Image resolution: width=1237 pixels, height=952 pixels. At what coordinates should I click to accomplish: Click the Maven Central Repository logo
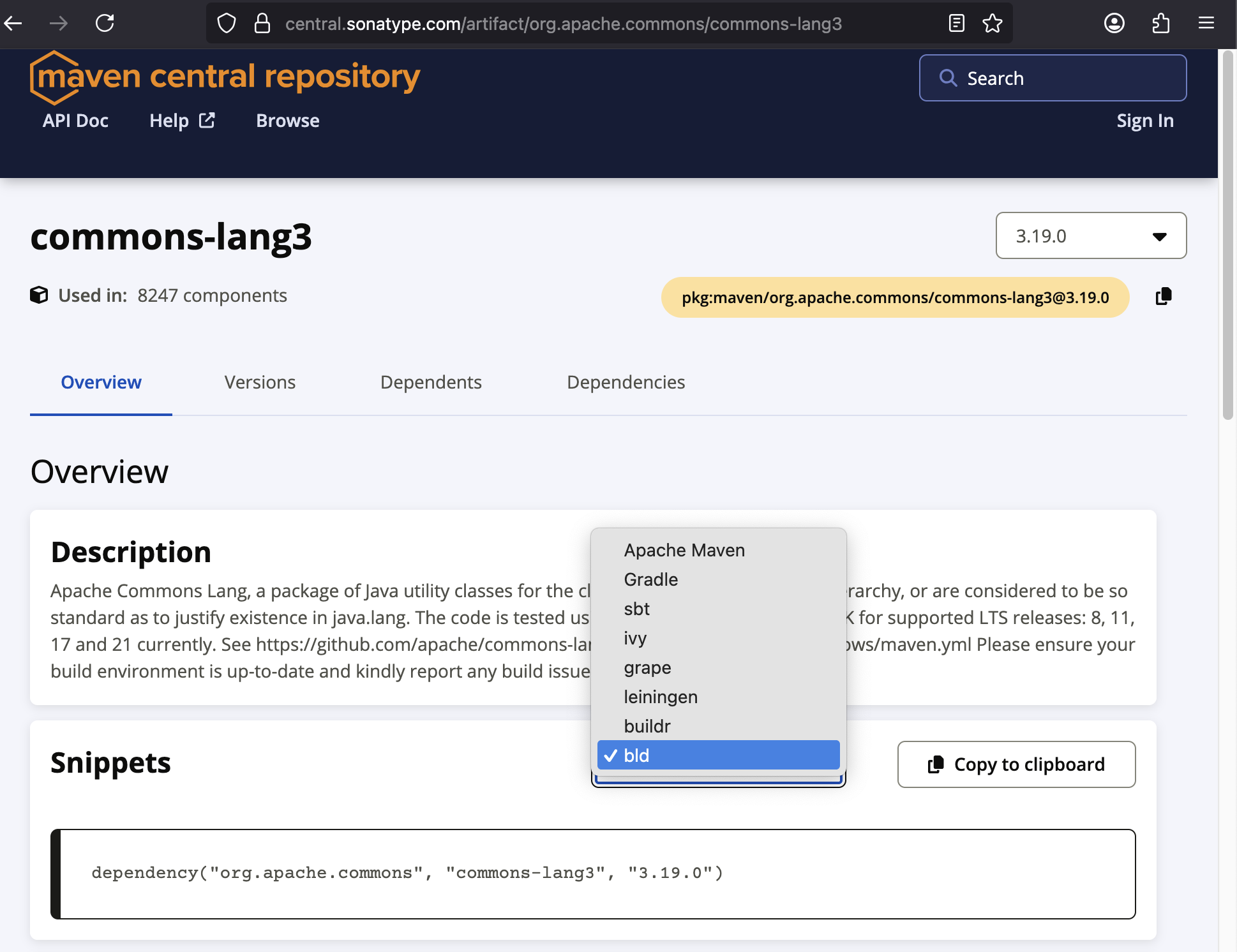(225, 77)
